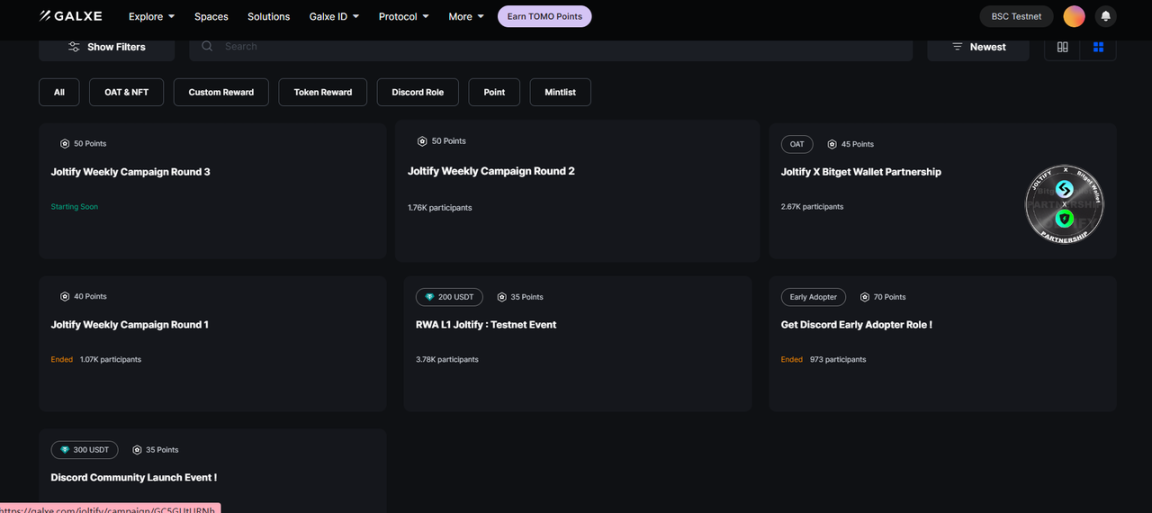Click the Show Filters button
The image size is (1152, 513).
(x=107, y=46)
